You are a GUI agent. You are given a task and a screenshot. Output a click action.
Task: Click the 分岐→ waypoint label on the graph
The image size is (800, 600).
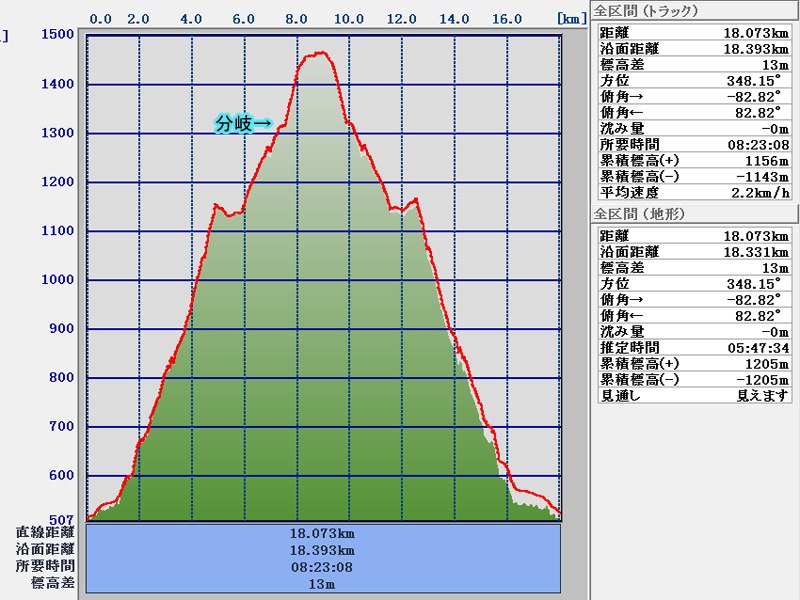click(243, 124)
